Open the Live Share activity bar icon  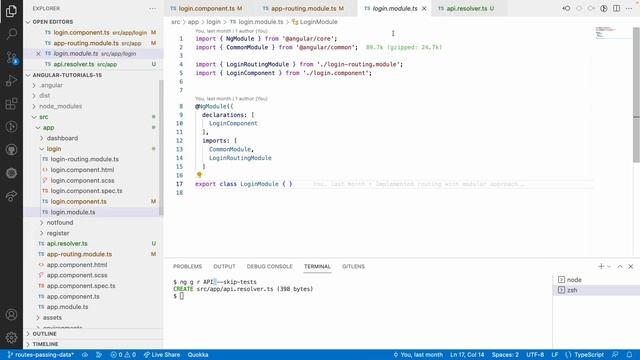11,196
